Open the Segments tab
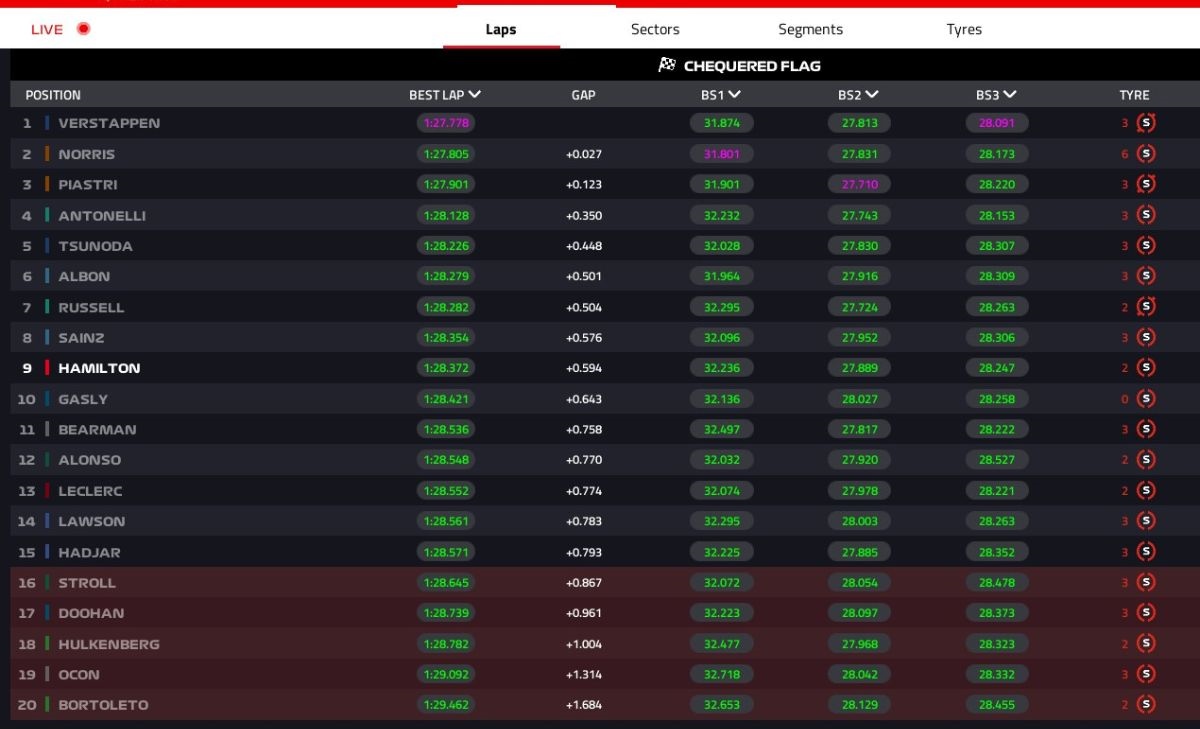 [810, 29]
